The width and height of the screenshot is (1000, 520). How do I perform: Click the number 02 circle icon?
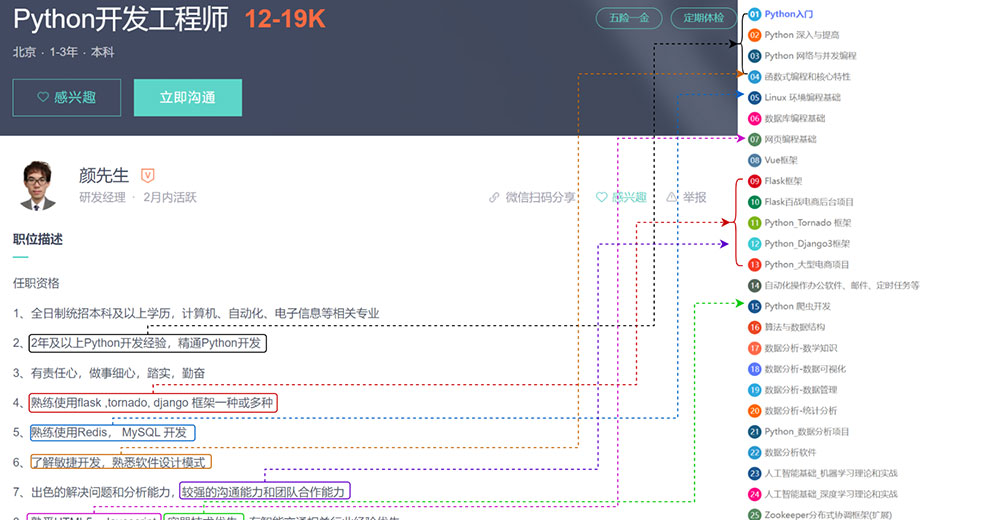pyautogui.click(x=754, y=35)
